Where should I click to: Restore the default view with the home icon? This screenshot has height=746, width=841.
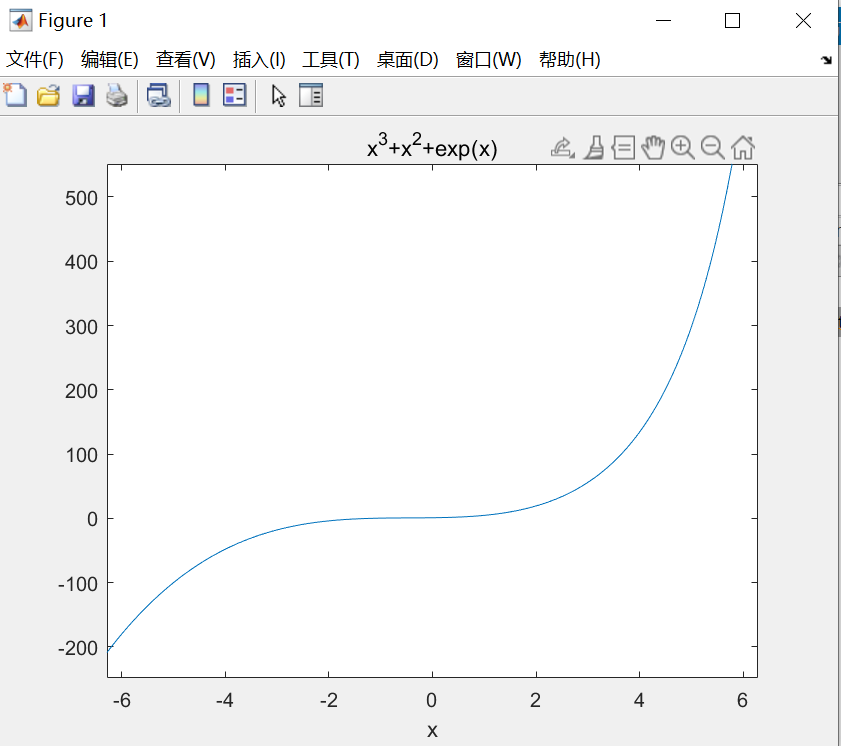(741, 147)
